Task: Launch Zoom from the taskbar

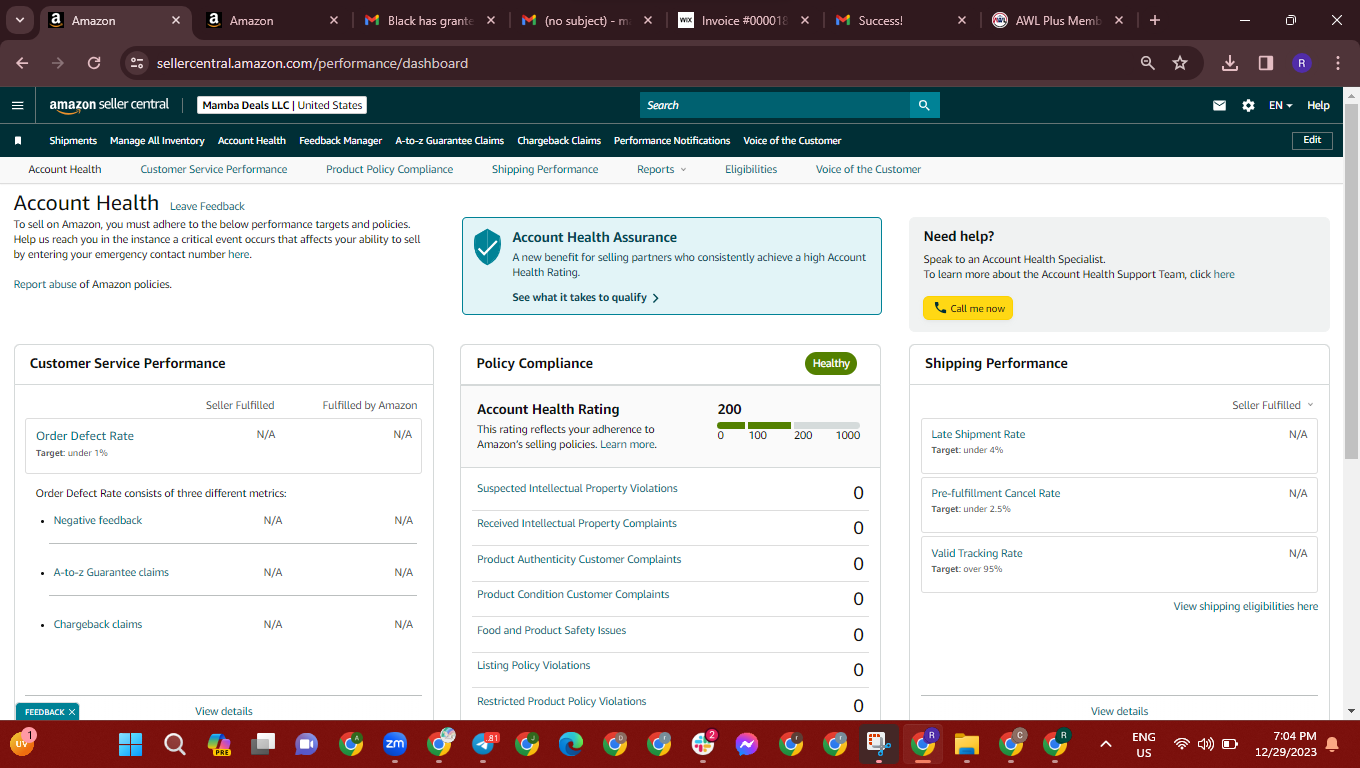Action: pyautogui.click(x=395, y=744)
